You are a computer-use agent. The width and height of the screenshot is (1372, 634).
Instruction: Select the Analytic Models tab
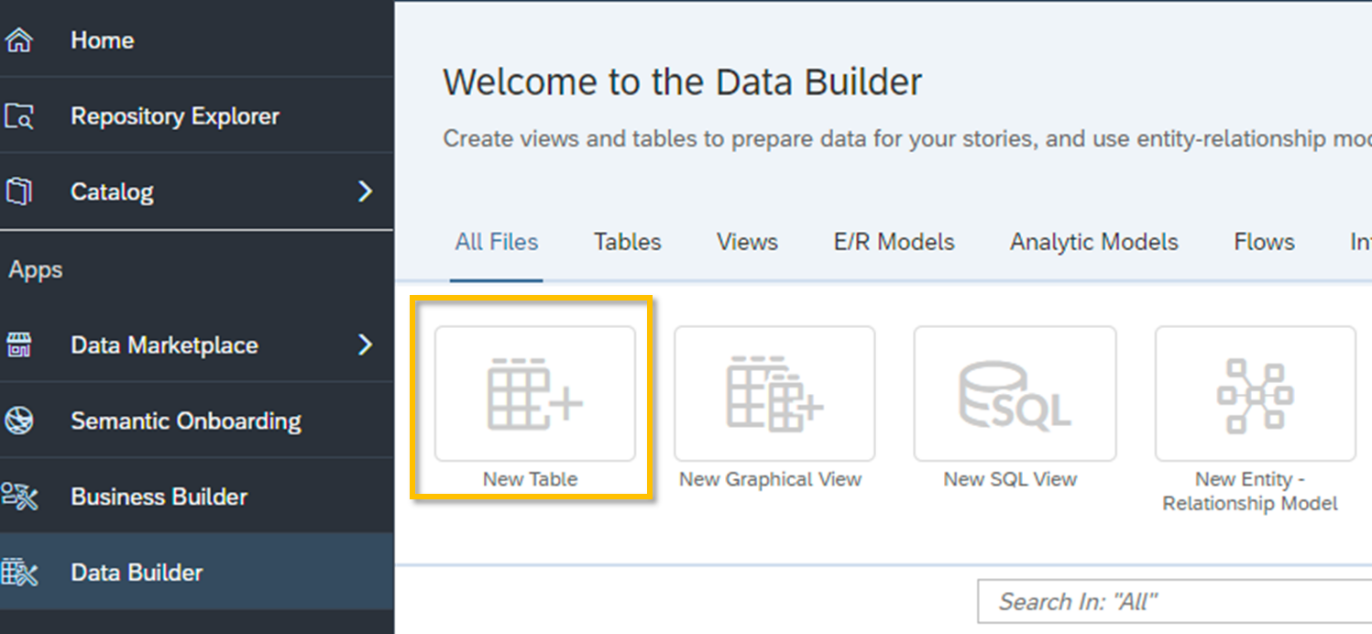(1092, 241)
